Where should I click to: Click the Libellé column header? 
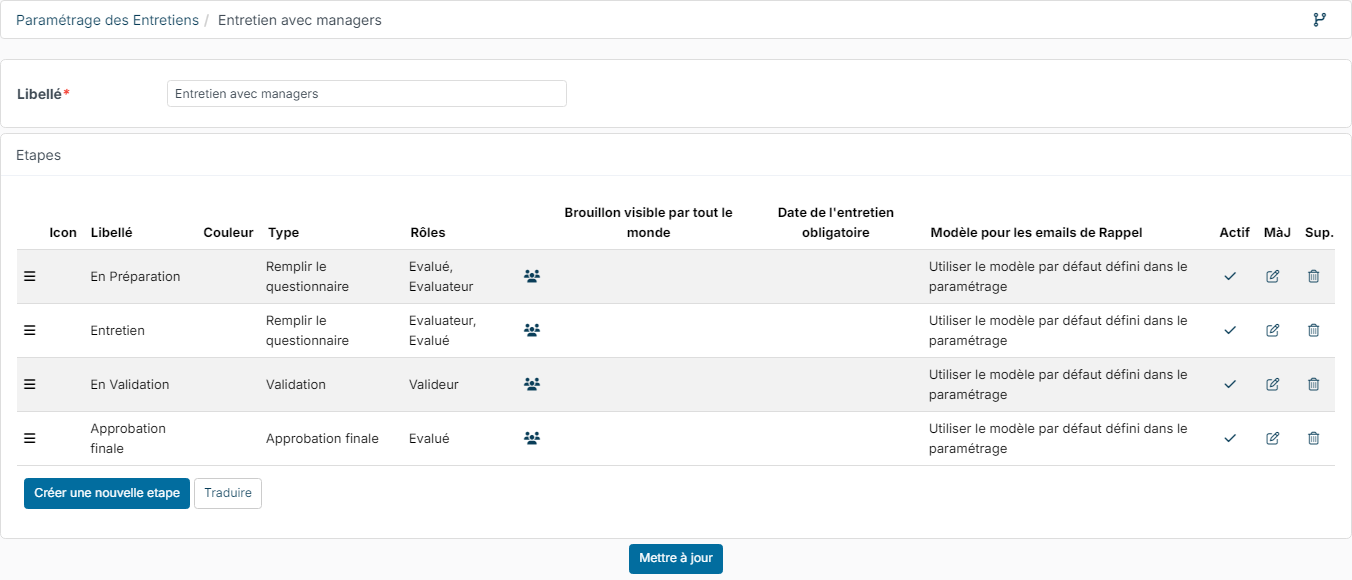pos(111,232)
